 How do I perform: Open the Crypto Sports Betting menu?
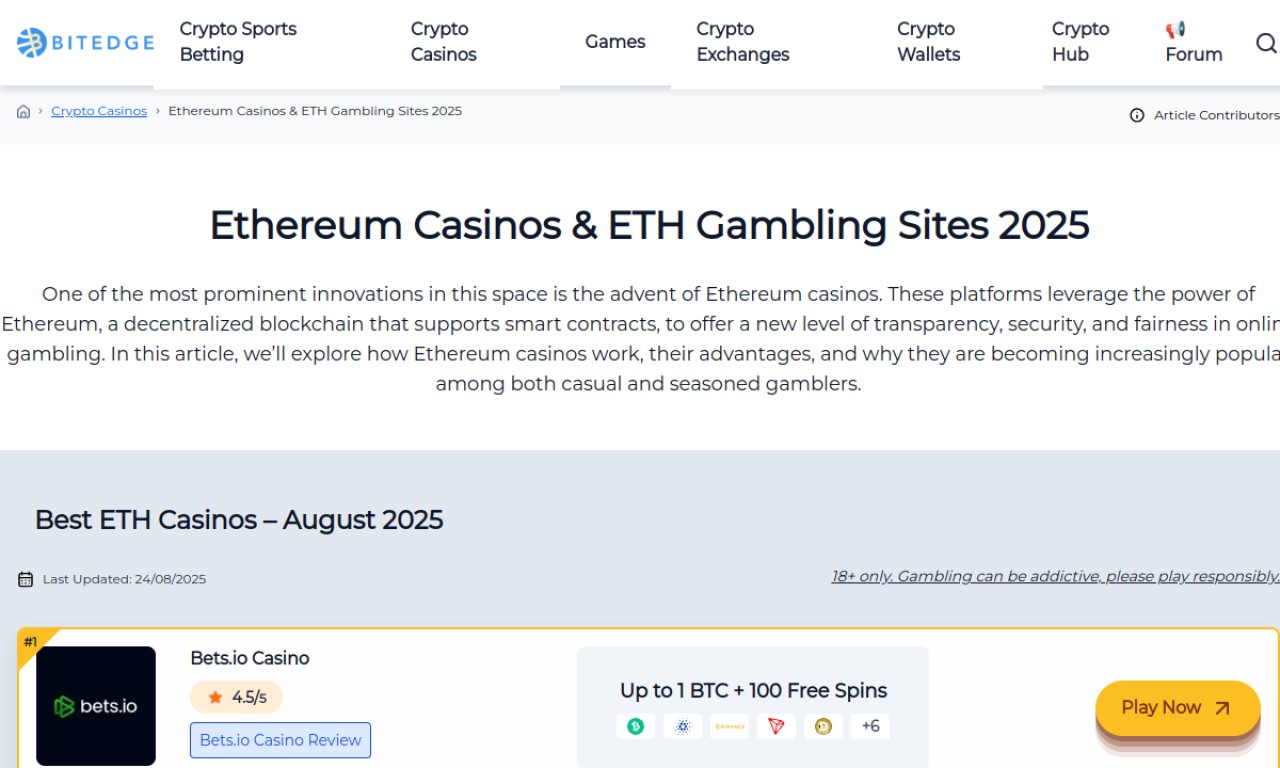[238, 42]
